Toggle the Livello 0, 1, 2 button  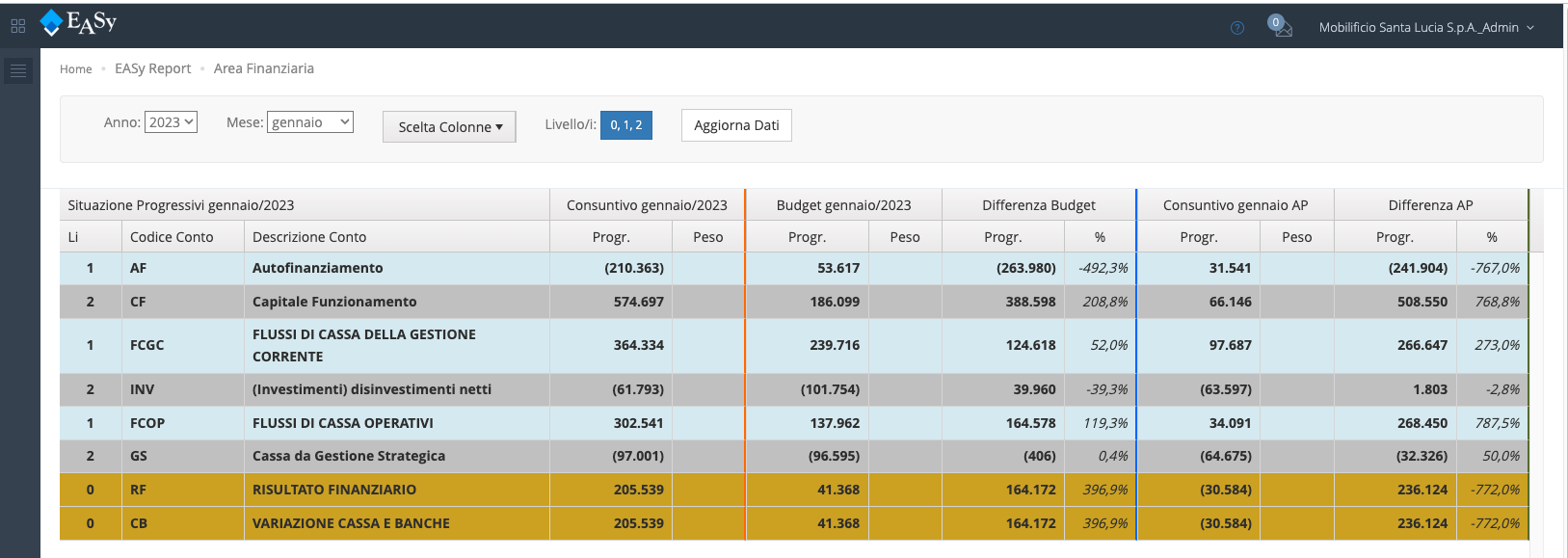[625, 125]
